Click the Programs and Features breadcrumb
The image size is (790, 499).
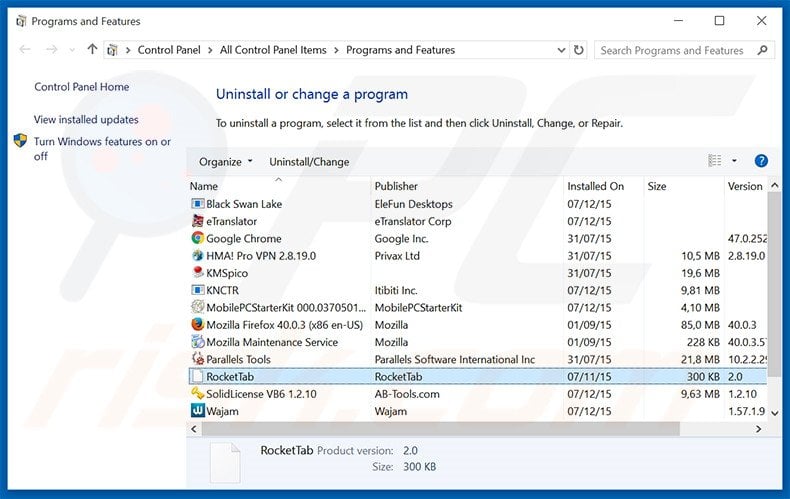[x=400, y=50]
